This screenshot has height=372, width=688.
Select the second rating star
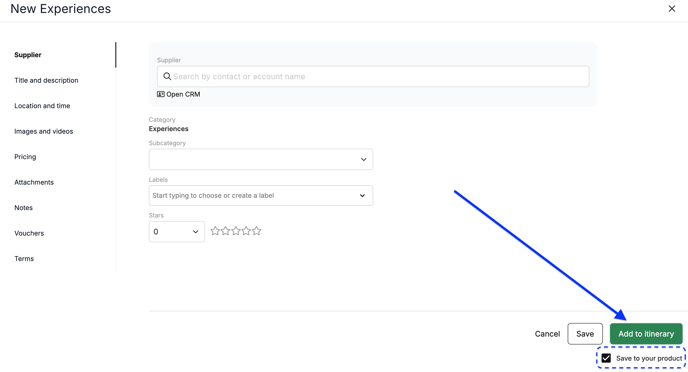coord(226,231)
